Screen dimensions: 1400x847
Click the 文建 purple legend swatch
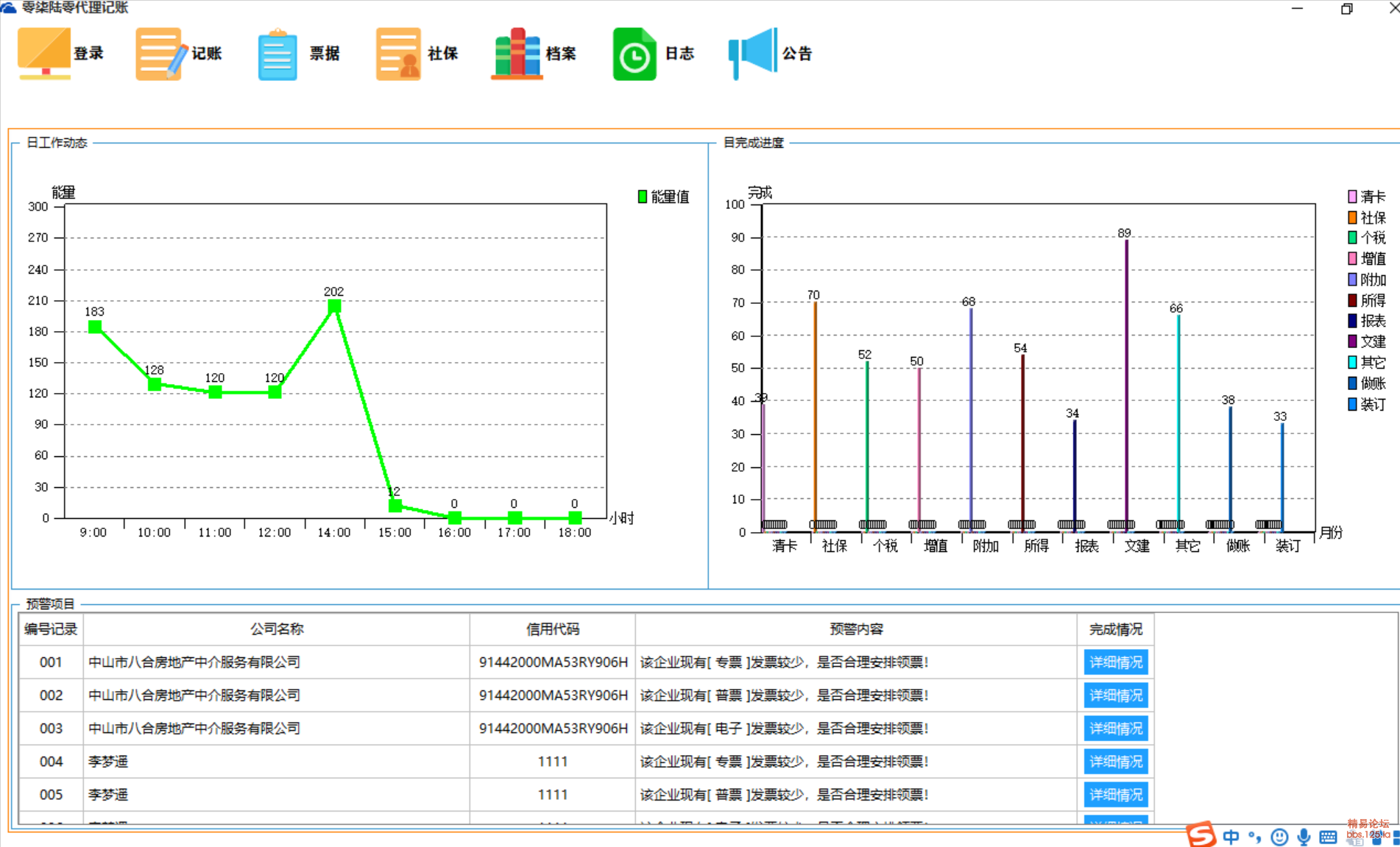[1352, 341]
